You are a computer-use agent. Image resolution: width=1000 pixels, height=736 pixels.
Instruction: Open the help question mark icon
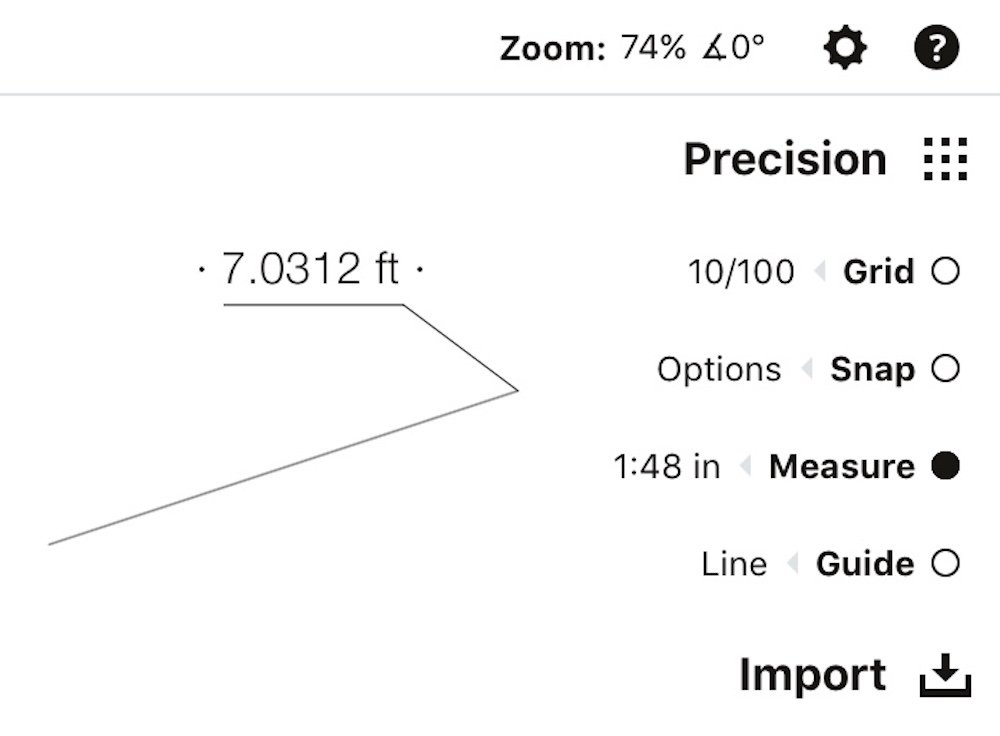coord(936,48)
